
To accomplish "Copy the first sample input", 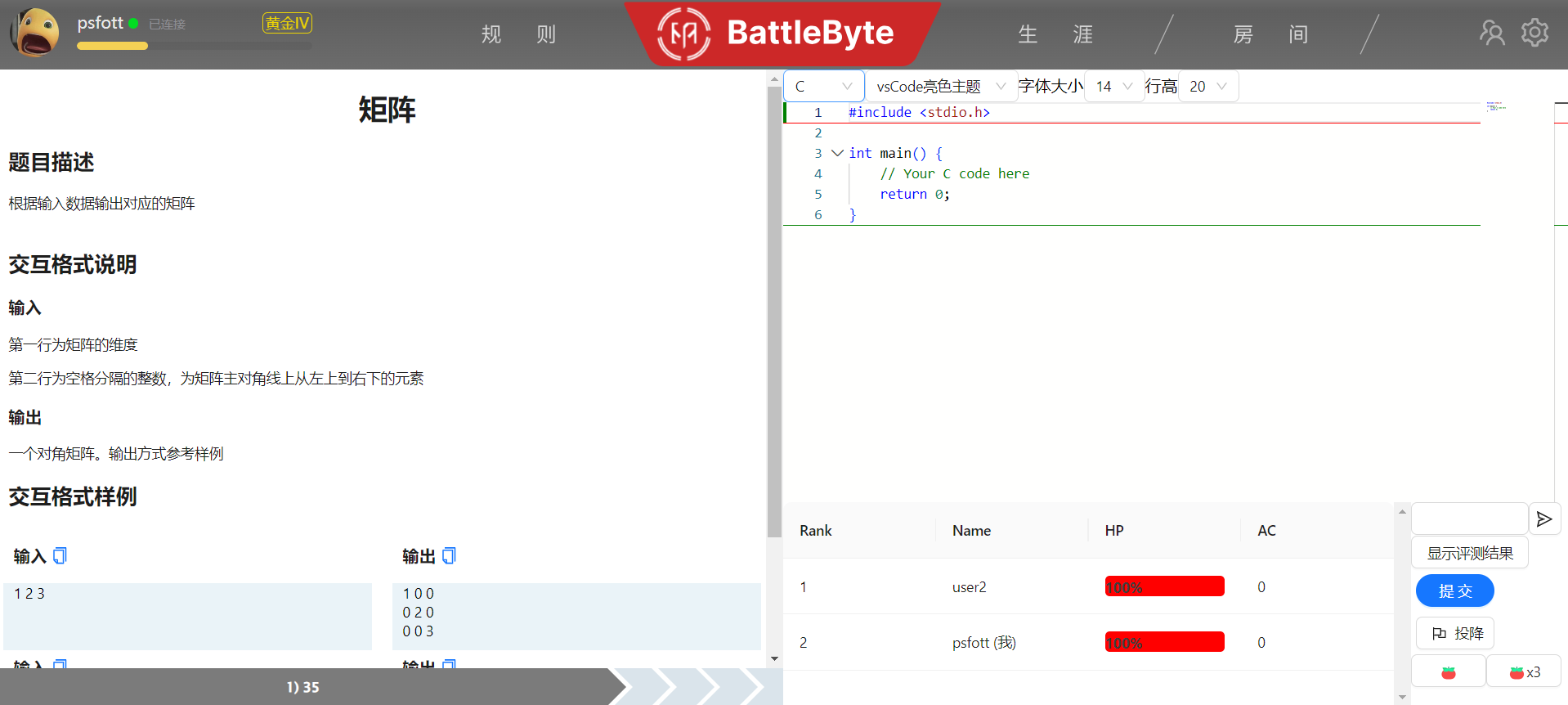I will (x=60, y=556).
